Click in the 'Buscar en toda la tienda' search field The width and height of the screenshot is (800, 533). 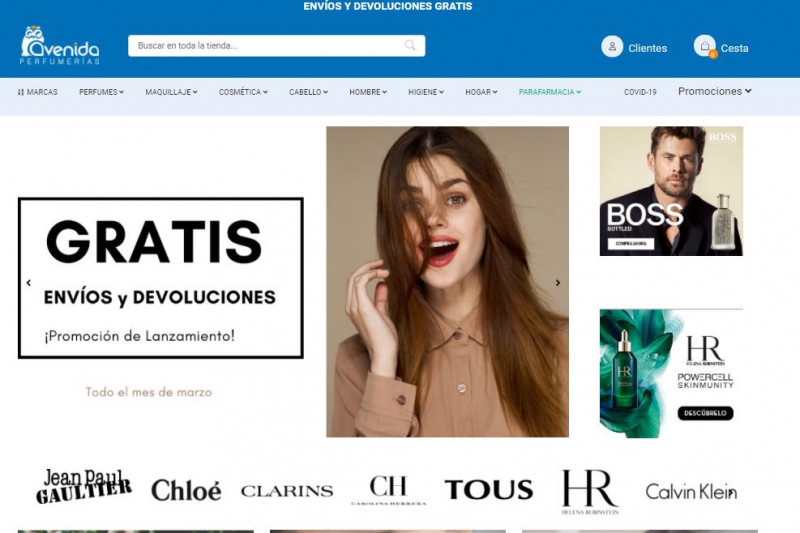point(277,45)
